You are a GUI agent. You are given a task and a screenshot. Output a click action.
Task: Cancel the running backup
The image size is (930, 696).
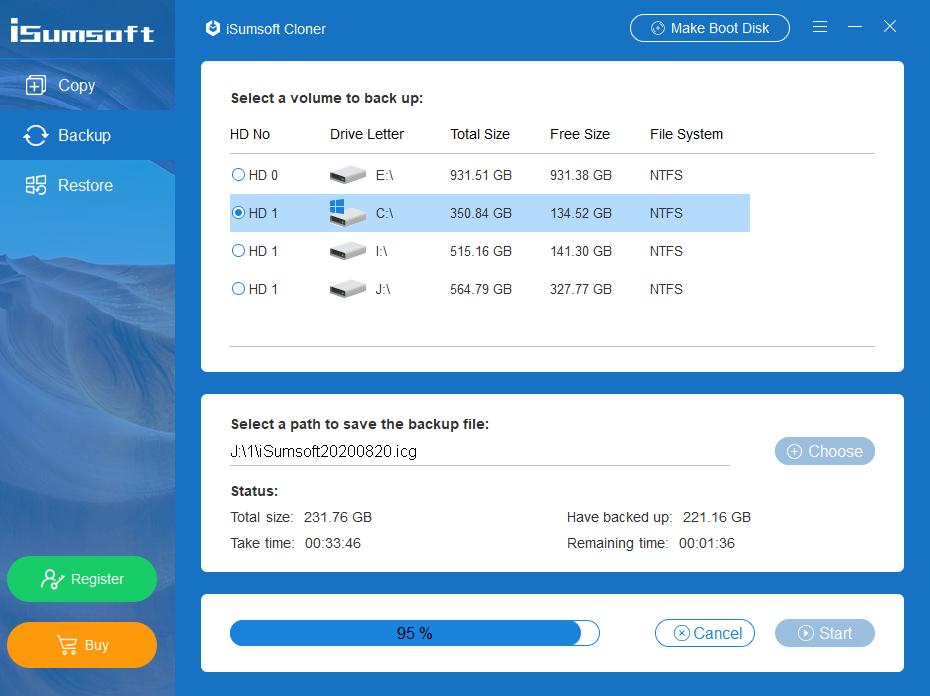coord(705,633)
